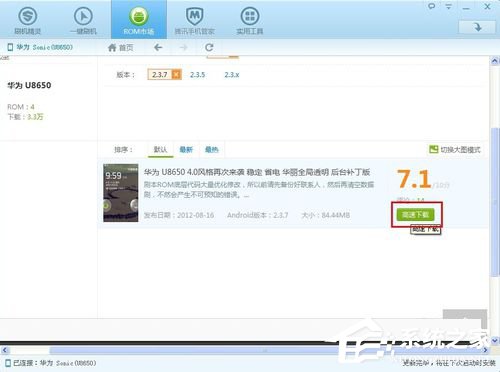Navigate forward with the right arrow

tap(183, 48)
